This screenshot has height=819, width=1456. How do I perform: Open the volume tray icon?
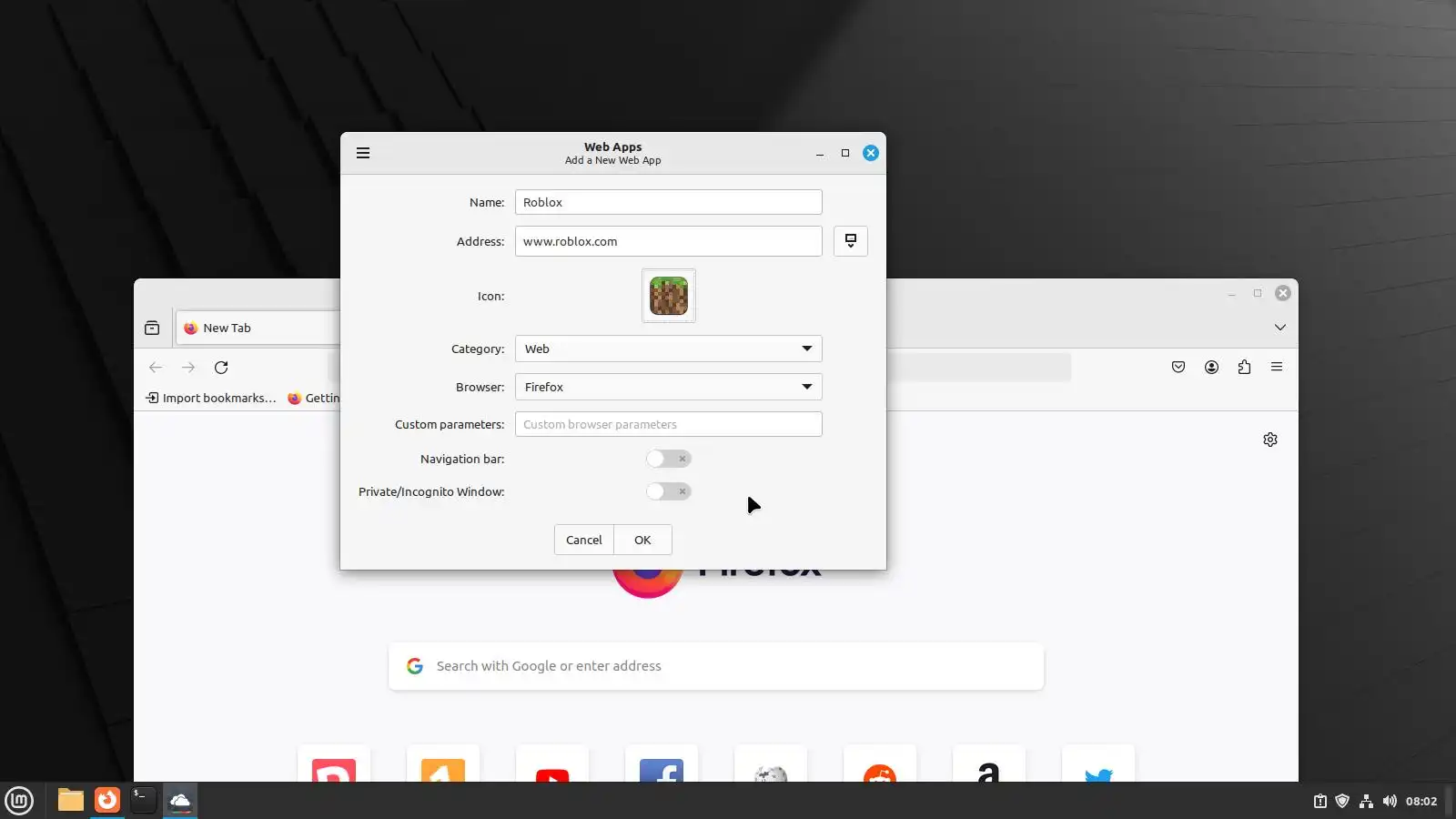pos(1390,802)
